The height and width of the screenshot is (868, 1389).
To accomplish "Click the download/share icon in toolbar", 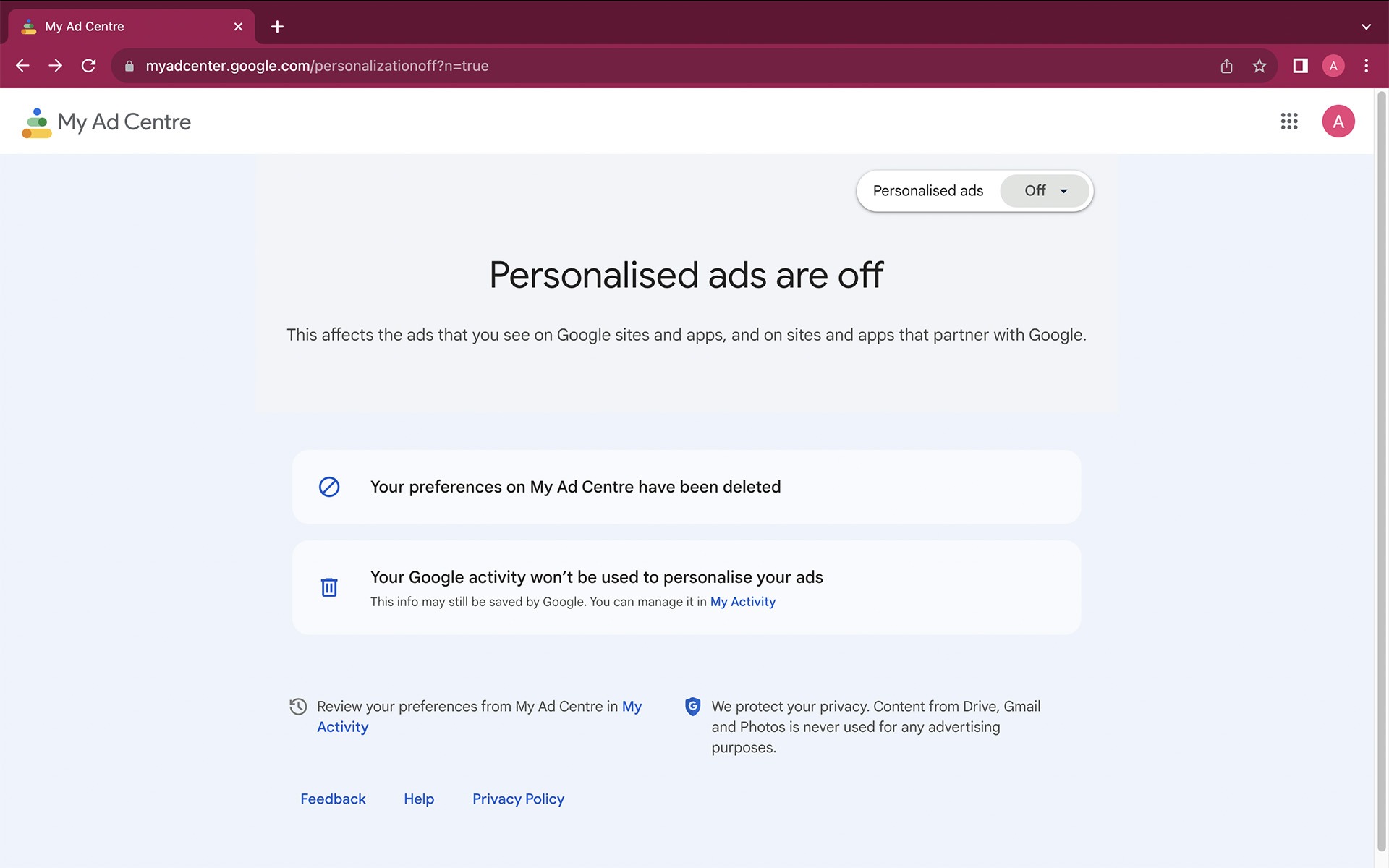I will [x=1225, y=66].
